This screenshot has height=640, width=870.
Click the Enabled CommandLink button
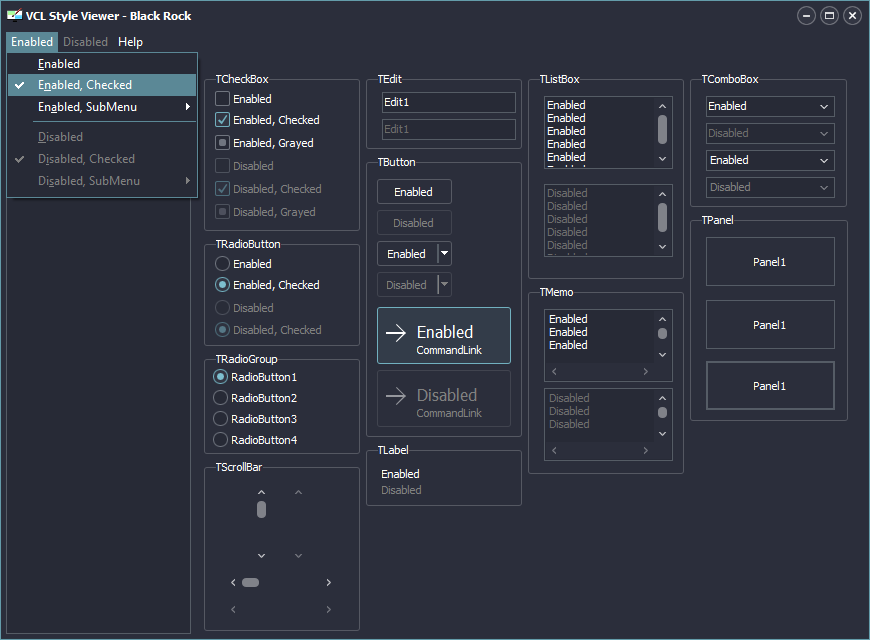pos(444,335)
